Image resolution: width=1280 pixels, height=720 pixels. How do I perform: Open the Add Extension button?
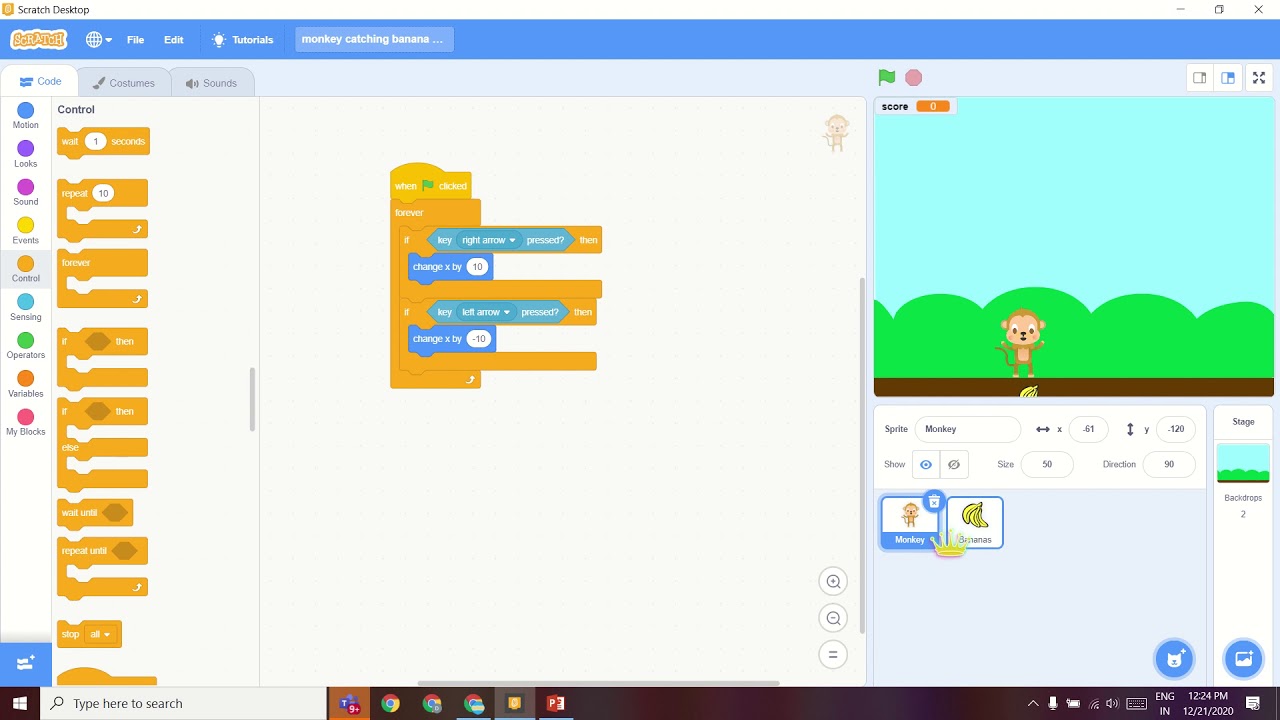coord(26,663)
